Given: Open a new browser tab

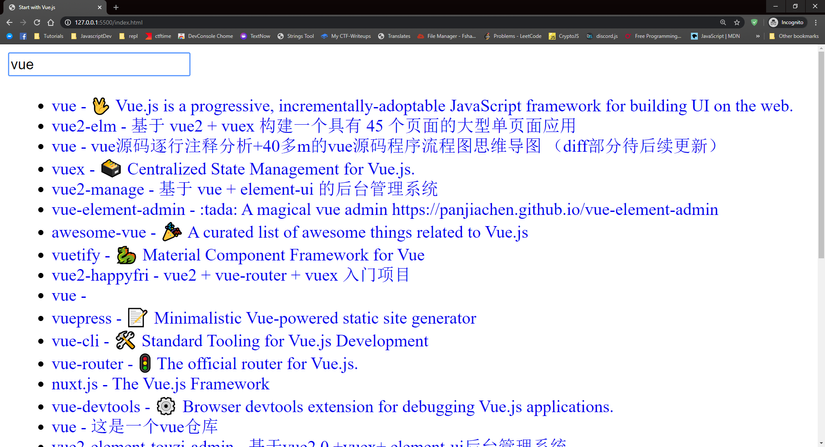Looking at the screenshot, I should coord(116,7).
